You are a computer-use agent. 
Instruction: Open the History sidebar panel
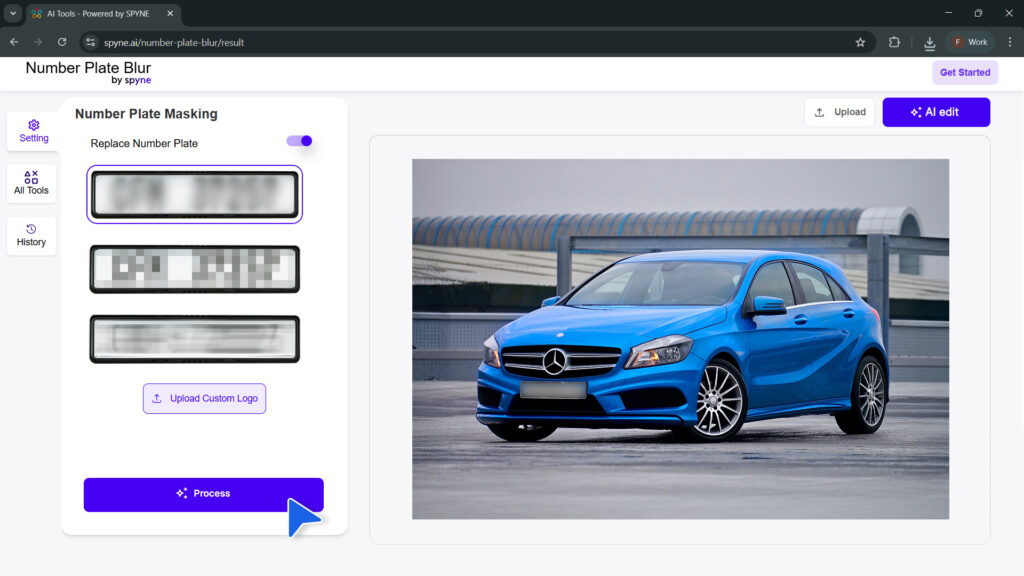tap(31, 235)
